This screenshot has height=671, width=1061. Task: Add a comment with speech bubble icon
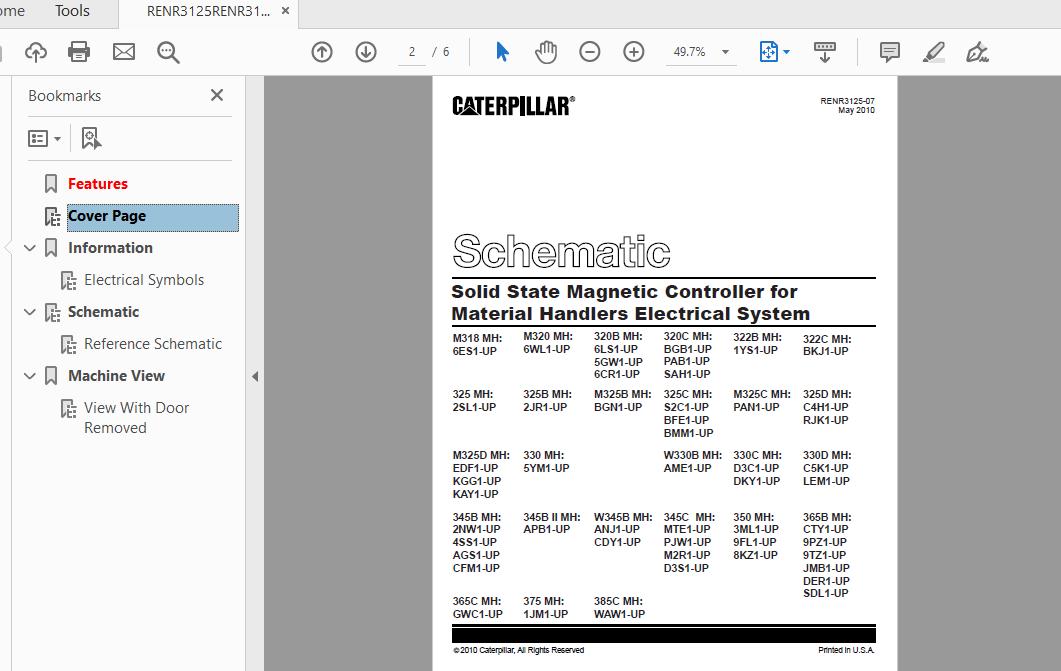pyautogui.click(x=890, y=52)
